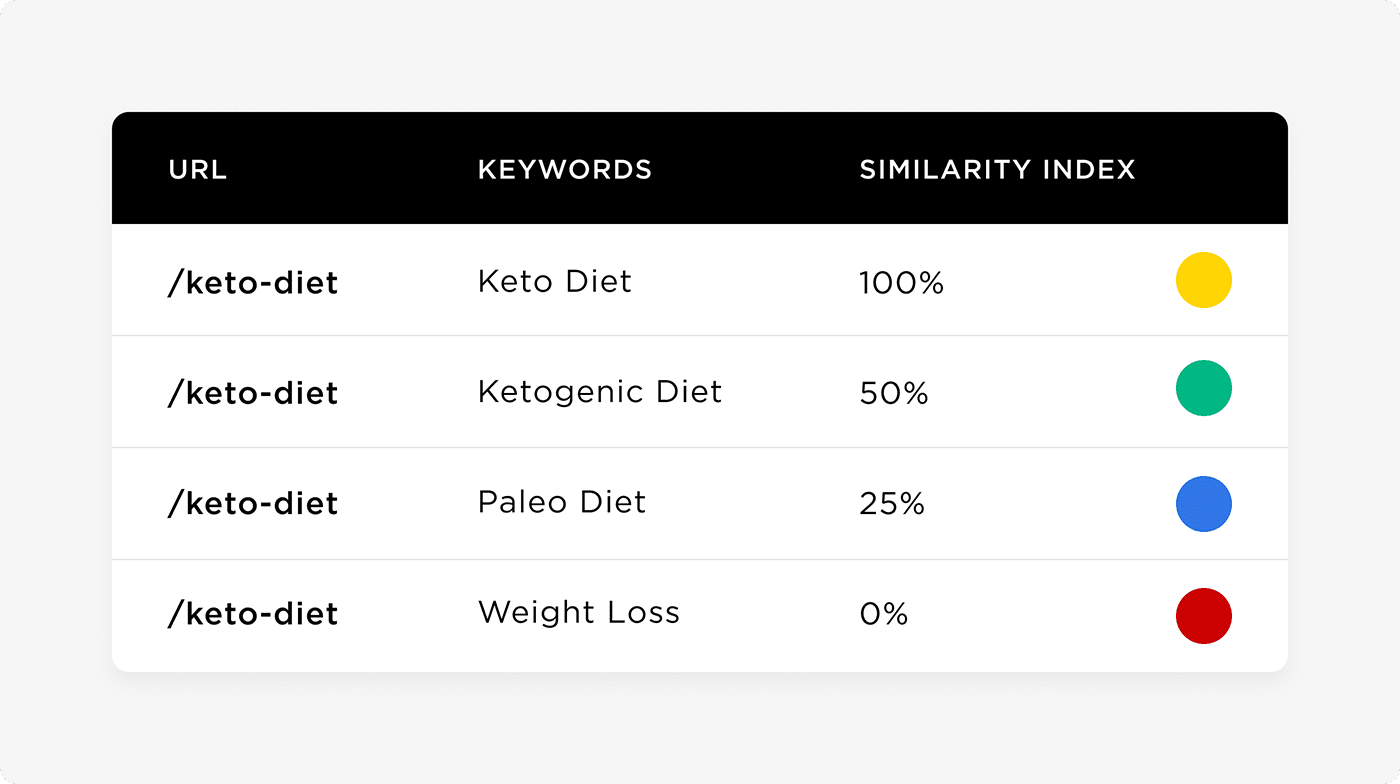The width and height of the screenshot is (1400, 784).
Task: Click the red circle in Weight Loss row
Action: pos(1203,616)
